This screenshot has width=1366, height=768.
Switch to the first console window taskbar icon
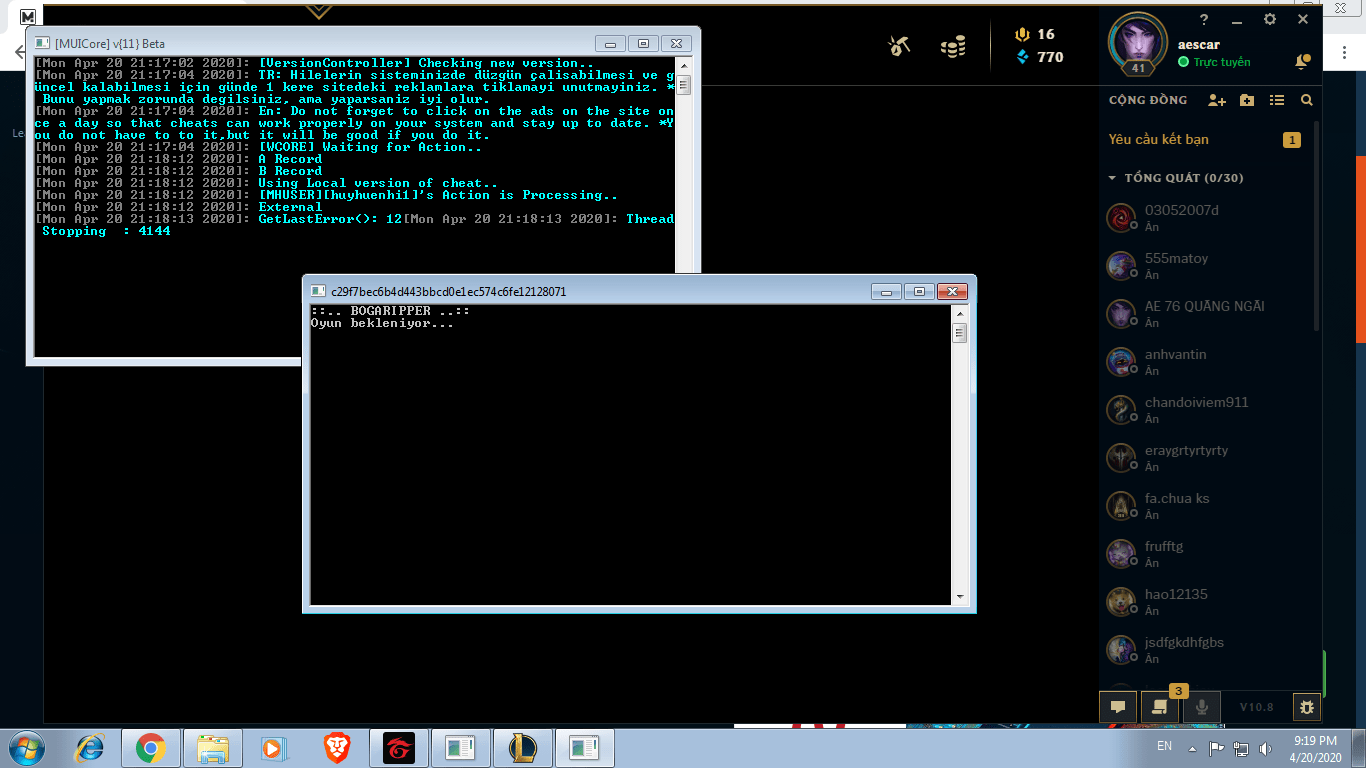[x=461, y=748]
